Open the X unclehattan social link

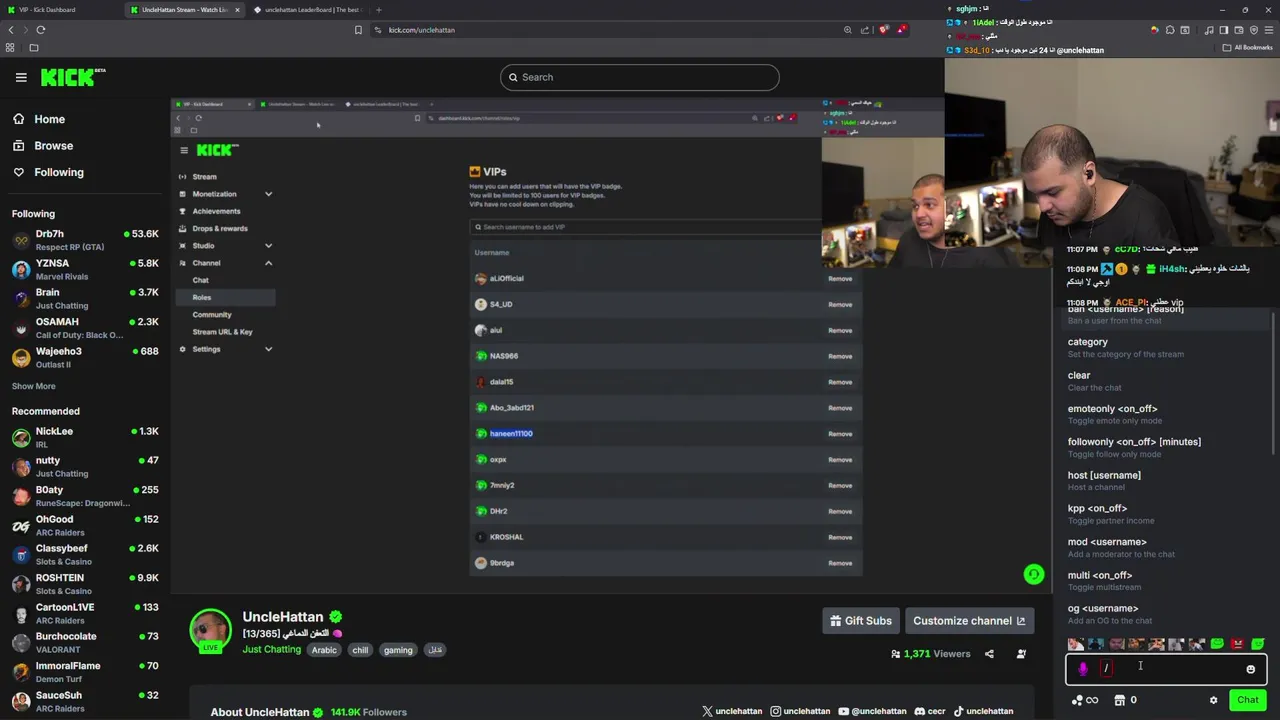point(732,711)
